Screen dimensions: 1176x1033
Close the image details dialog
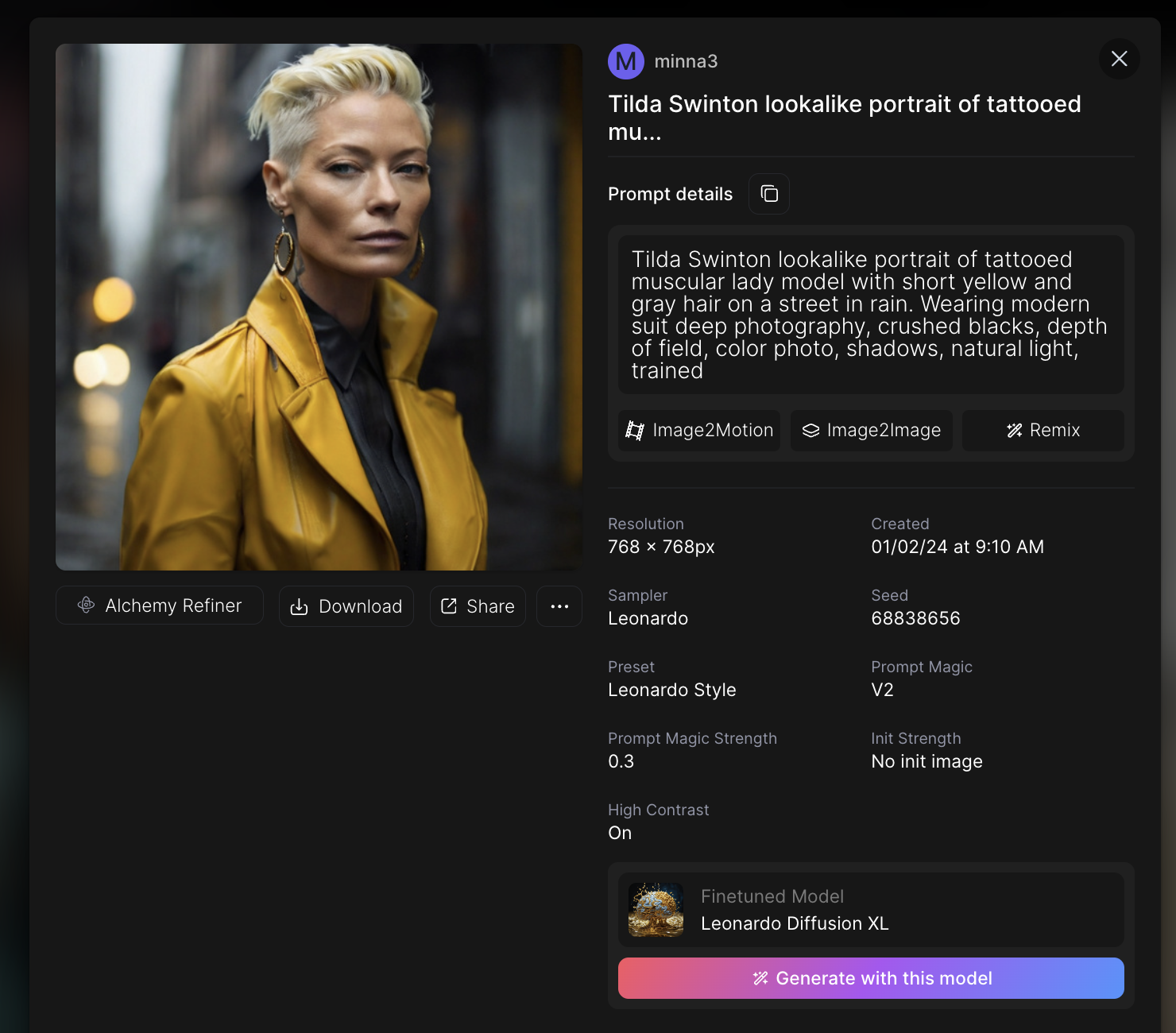pyautogui.click(x=1119, y=59)
